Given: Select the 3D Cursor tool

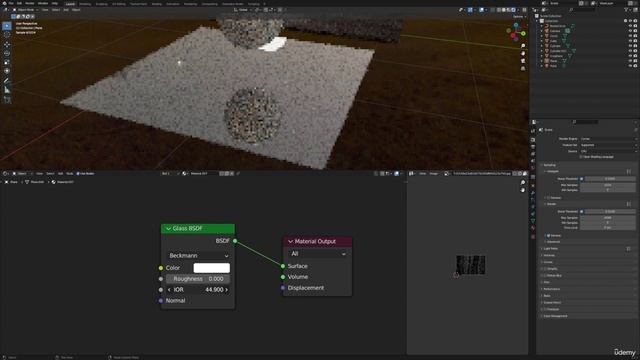Looking at the screenshot, I should point(7,35).
